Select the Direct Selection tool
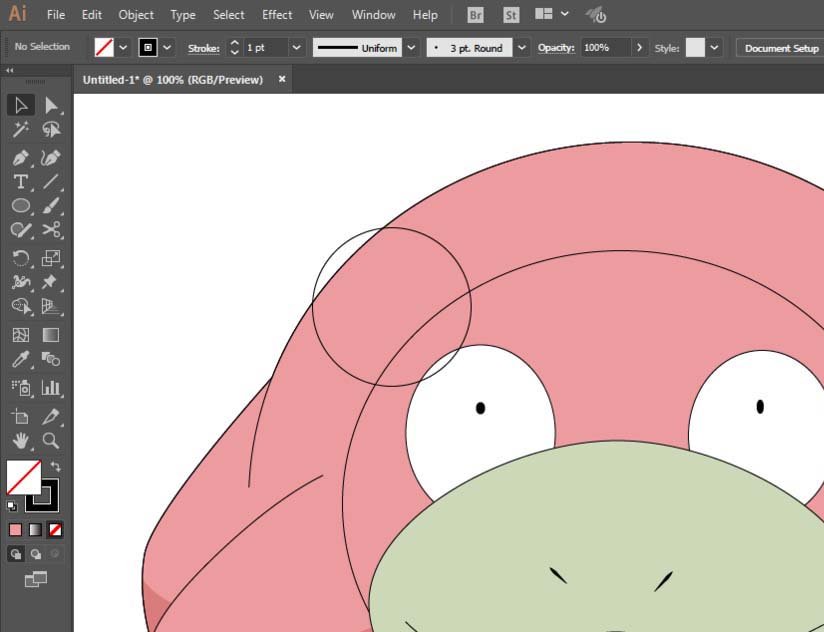 [x=51, y=105]
